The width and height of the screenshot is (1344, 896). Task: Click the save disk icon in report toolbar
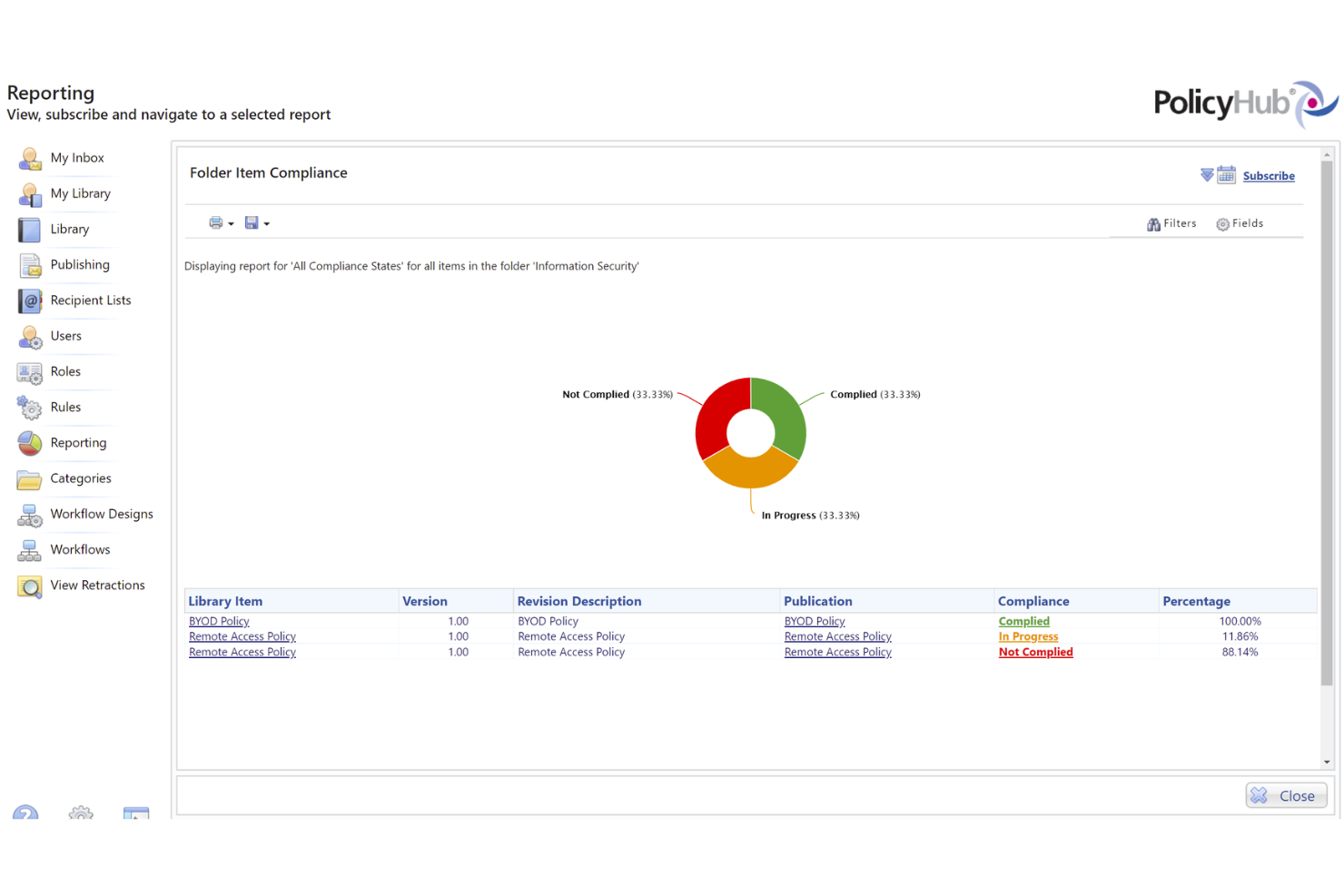click(252, 223)
